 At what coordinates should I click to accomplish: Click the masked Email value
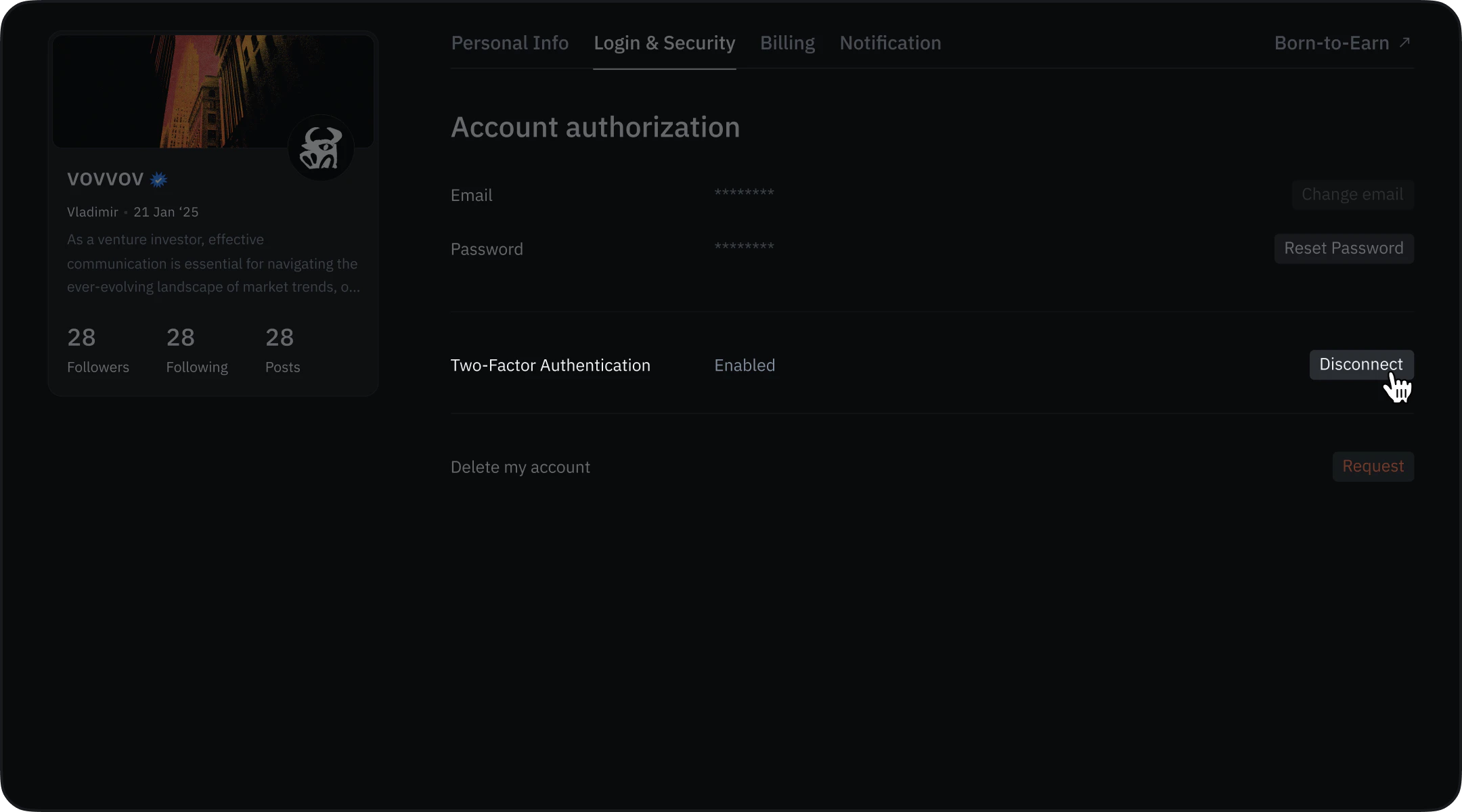(744, 194)
